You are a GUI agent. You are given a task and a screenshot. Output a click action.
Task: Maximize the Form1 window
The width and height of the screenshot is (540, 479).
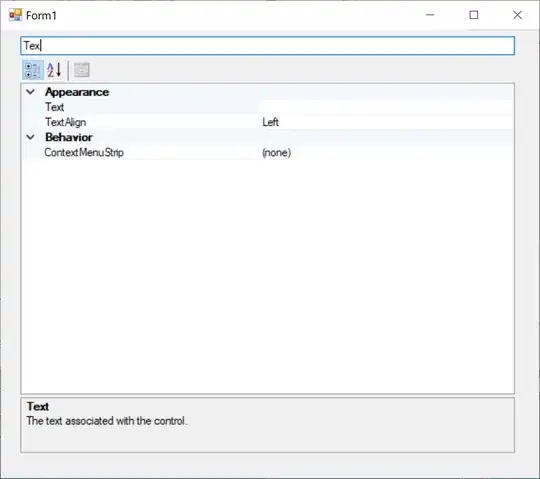[x=474, y=15]
